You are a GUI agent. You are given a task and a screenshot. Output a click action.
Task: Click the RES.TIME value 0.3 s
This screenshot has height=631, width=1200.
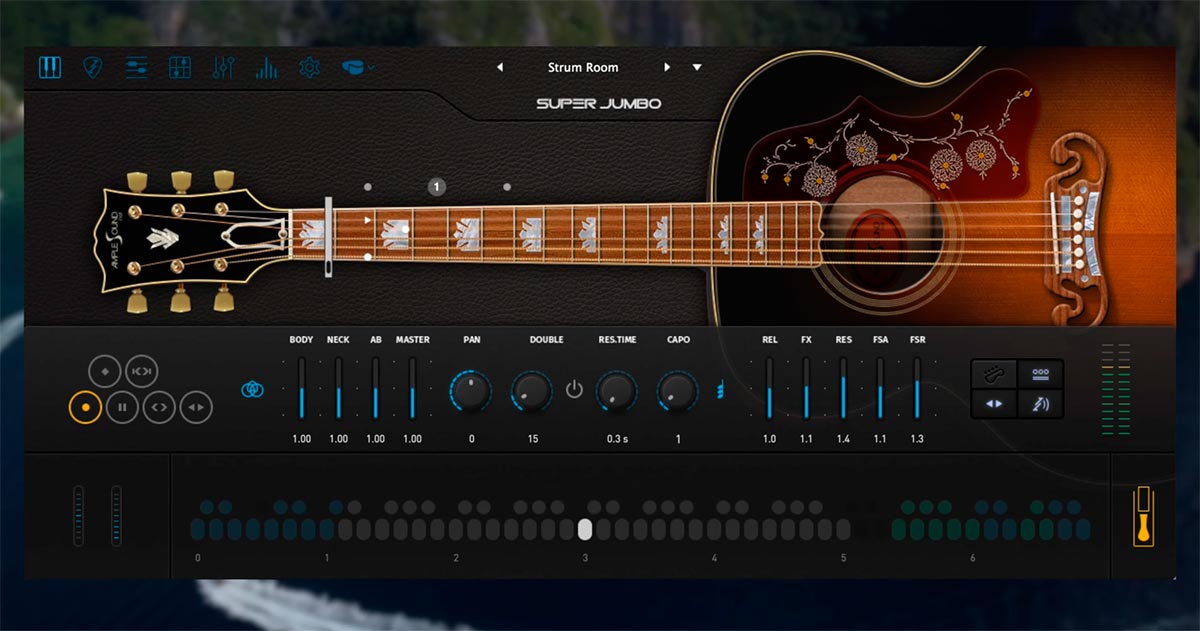point(617,439)
